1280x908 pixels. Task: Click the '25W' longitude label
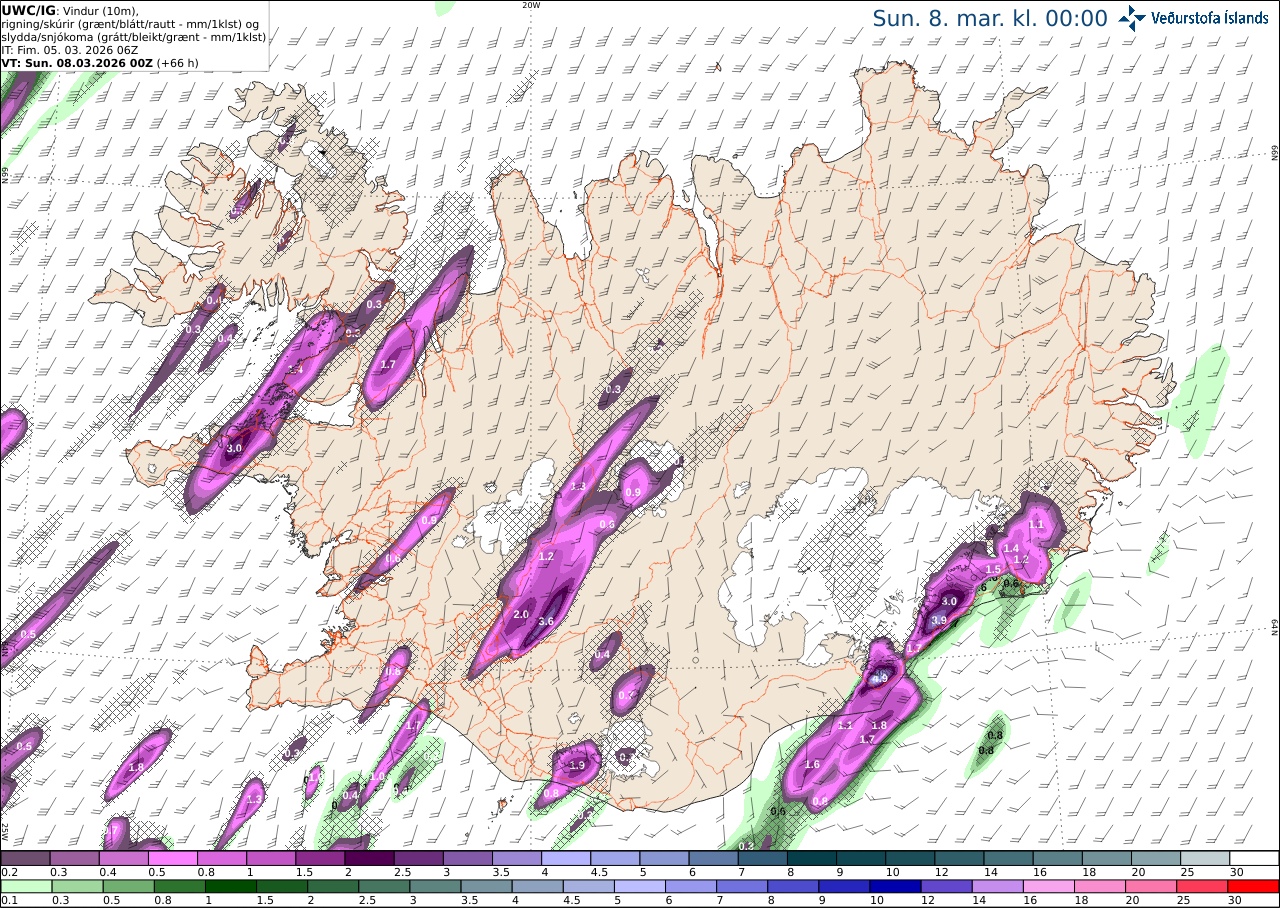5,831
